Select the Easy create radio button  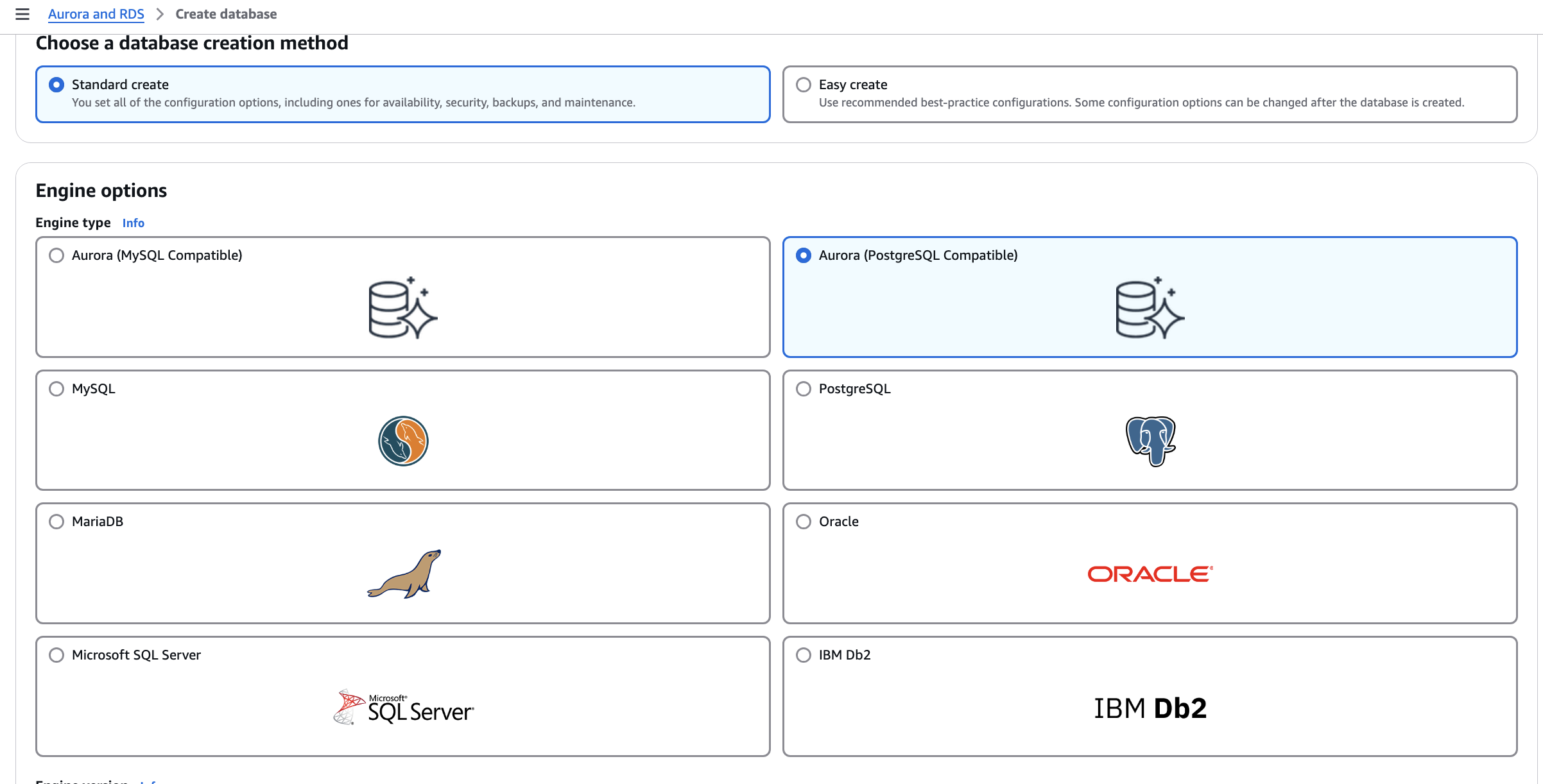[x=804, y=85]
